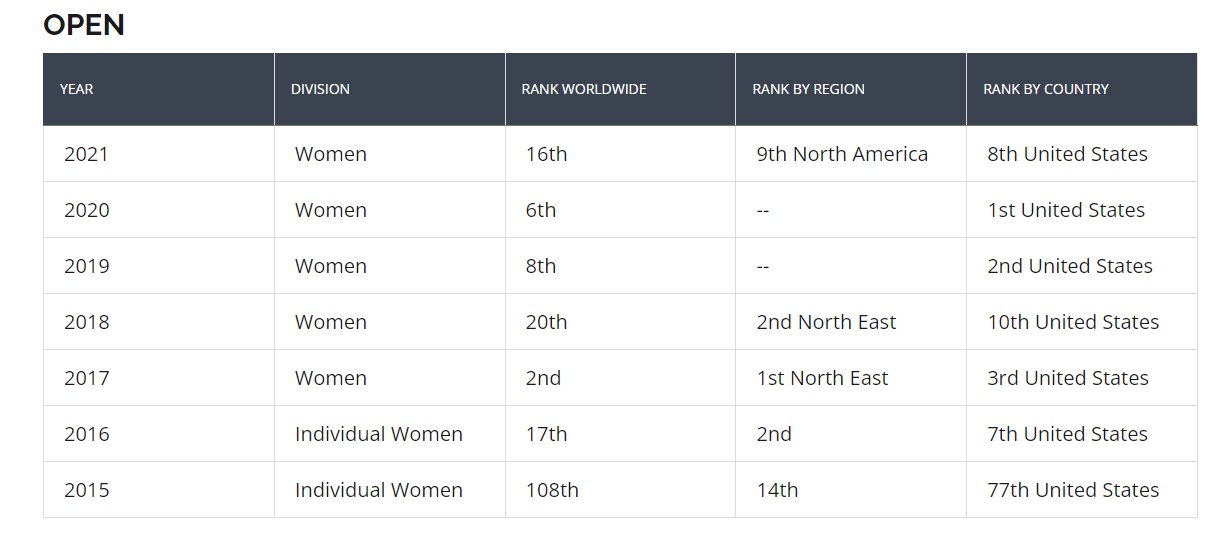Select the 1st North East region cell

pos(822,378)
